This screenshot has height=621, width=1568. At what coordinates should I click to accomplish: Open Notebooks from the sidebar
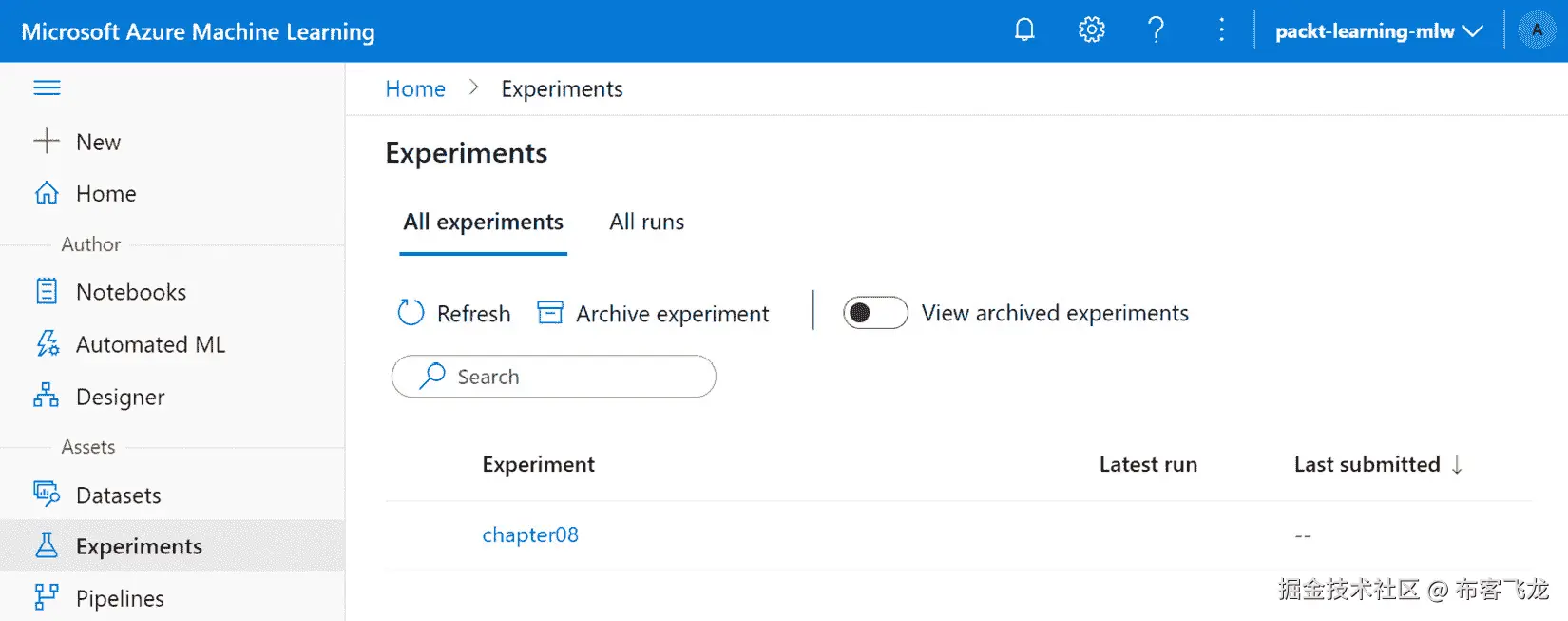(130, 292)
